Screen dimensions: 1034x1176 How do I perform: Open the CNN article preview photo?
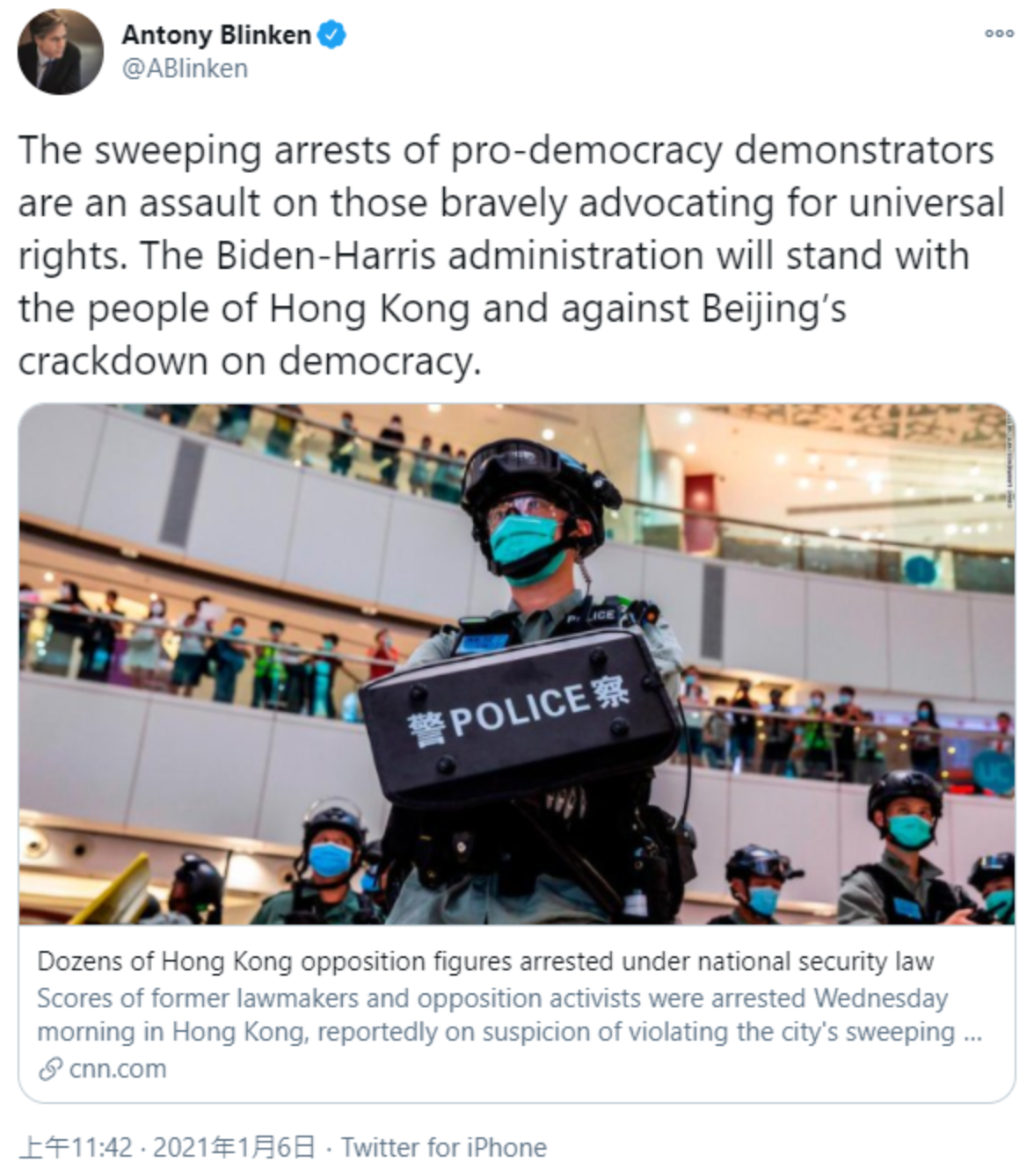click(517, 664)
